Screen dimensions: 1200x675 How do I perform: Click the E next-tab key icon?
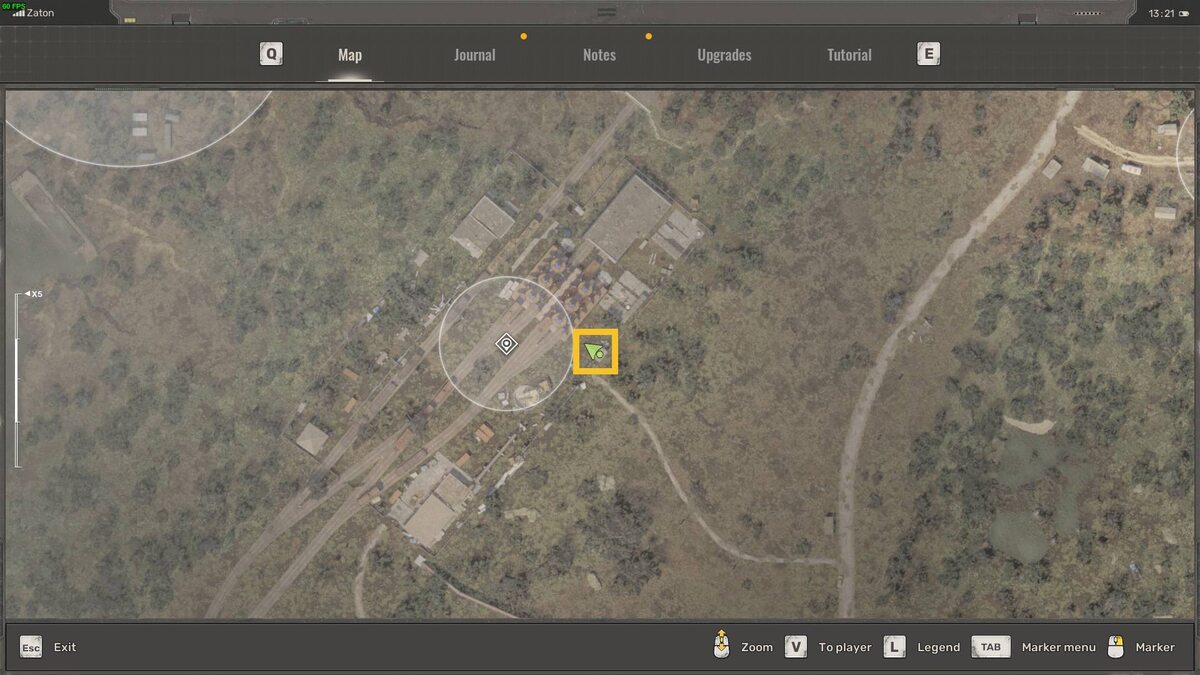928,54
